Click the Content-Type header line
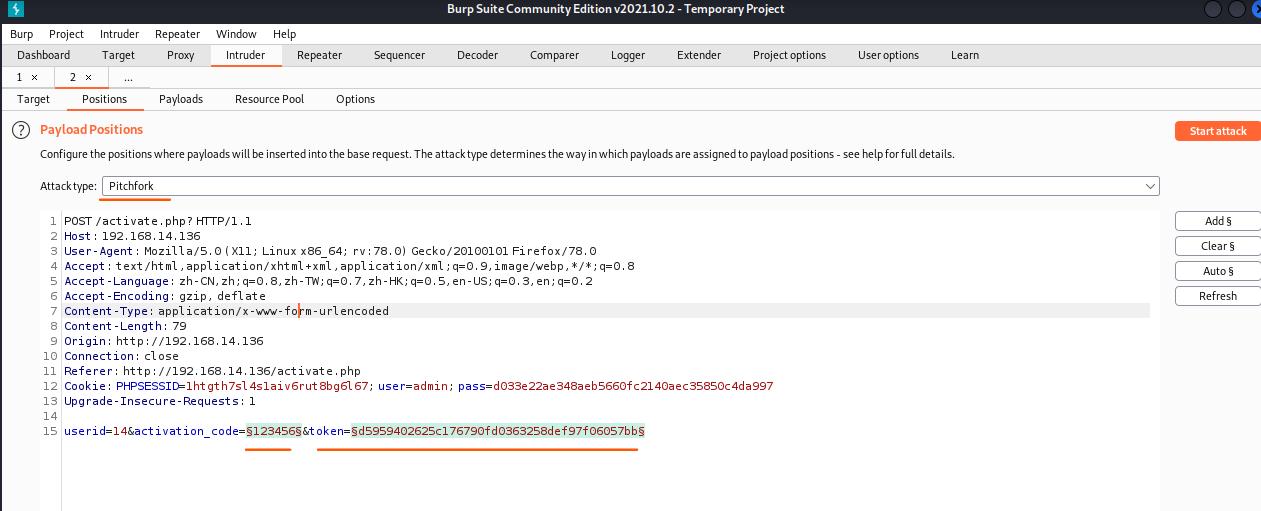 226,311
